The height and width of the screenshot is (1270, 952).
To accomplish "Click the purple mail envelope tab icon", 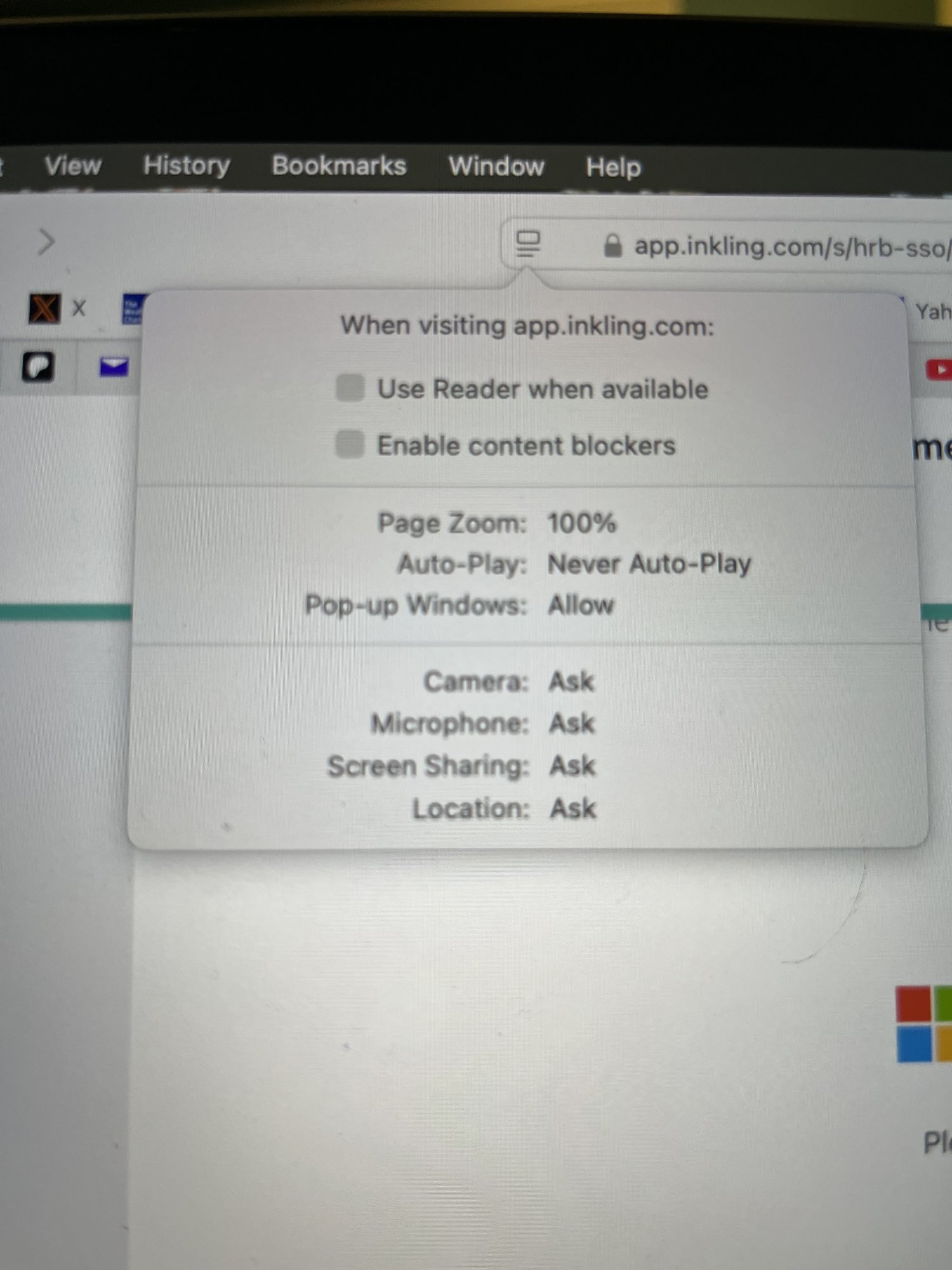I will 114,366.
